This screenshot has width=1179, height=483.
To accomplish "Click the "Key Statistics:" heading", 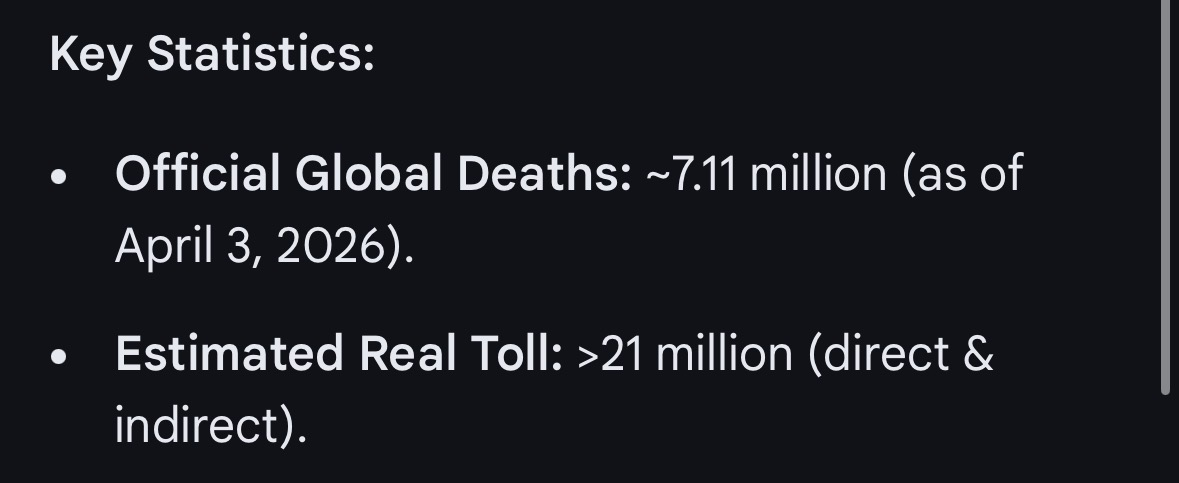I will pos(212,54).
